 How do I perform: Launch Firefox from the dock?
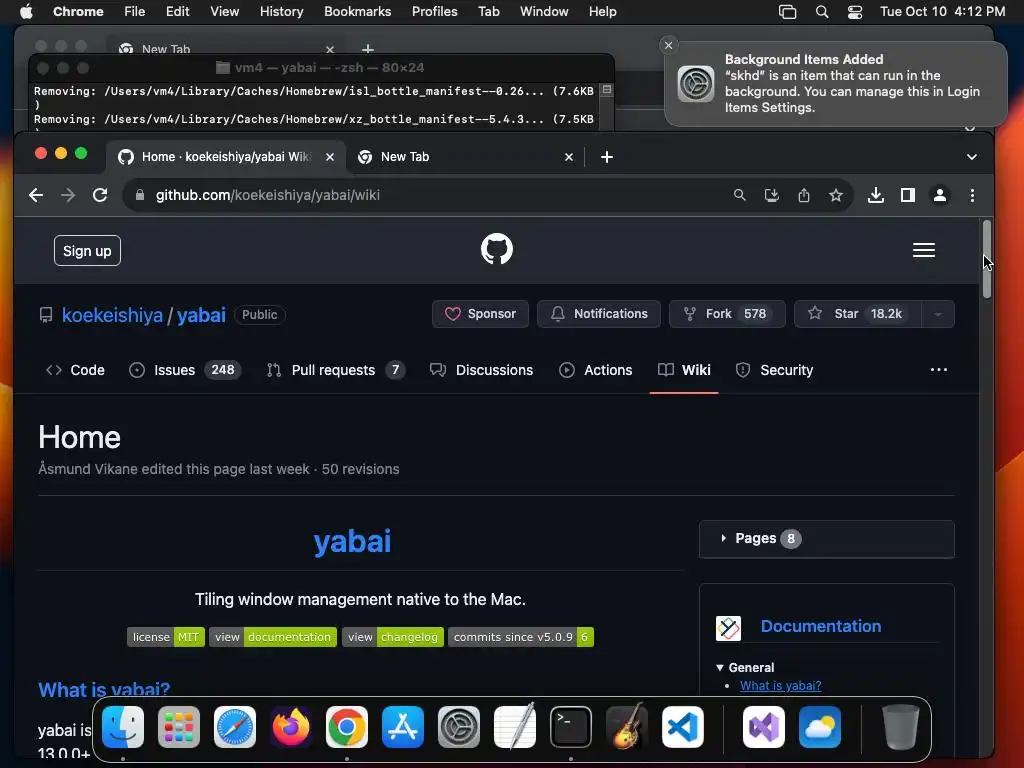[x=291, y=727]
